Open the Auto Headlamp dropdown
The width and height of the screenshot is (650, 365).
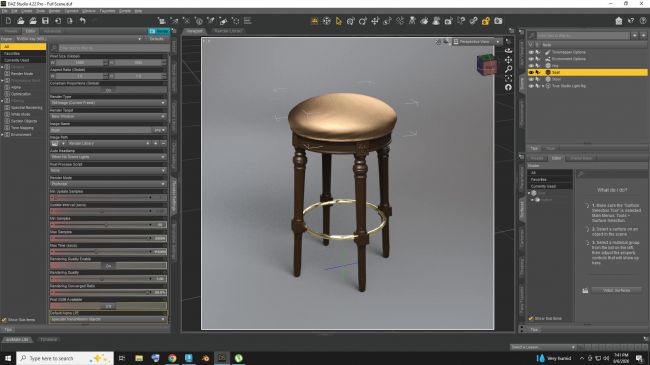(x=108, y=157)
